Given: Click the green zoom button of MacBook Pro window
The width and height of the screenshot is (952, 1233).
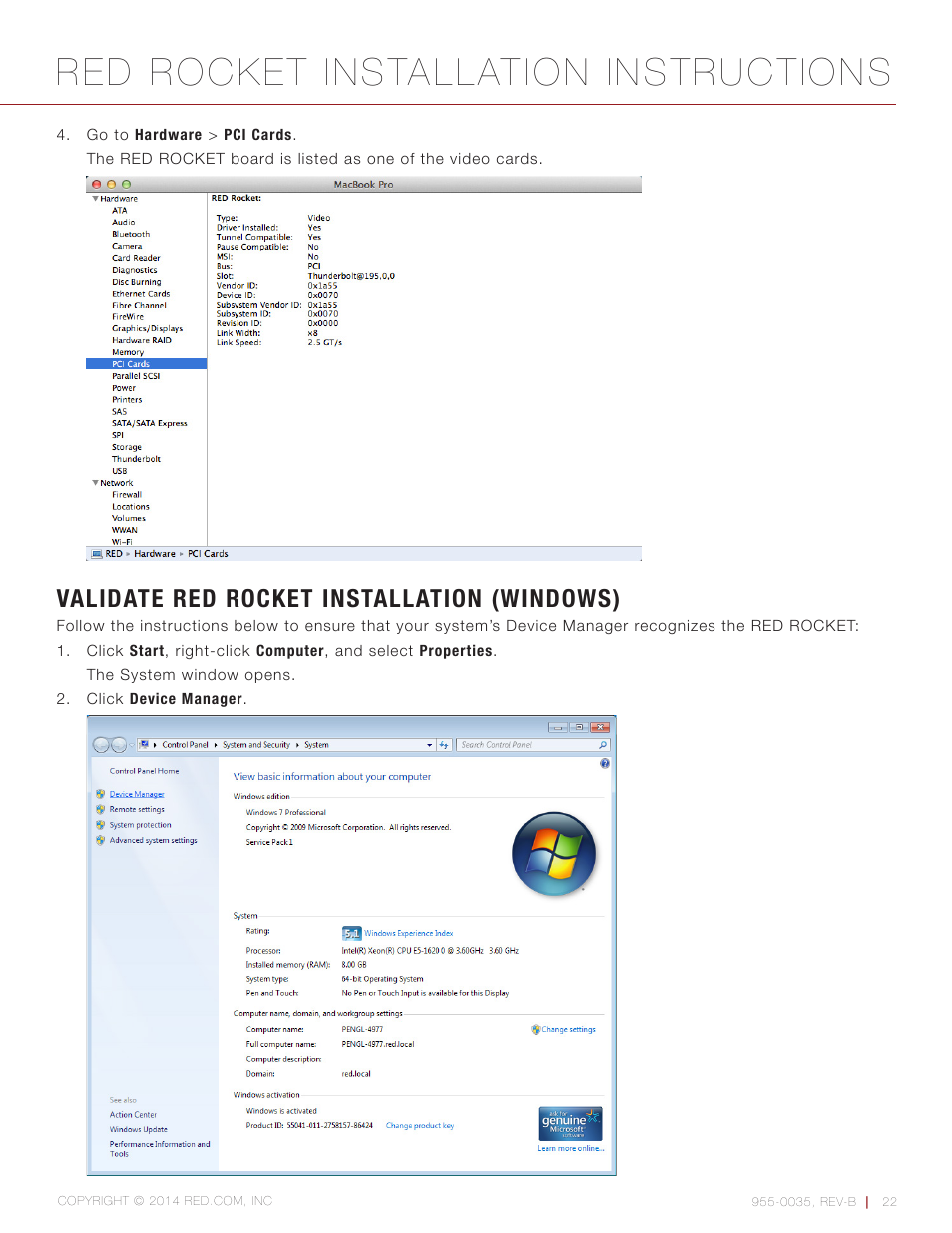Looking at the screenshot, I should click(x=126, y=185).
